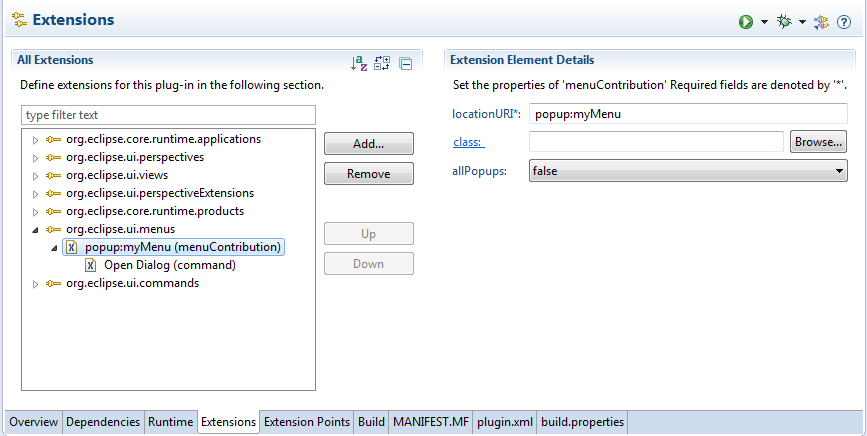Click the popup:myMenu element icon
Image resolution: width=867 pixels, height=436 pixels.
click(x=71, y=247)
